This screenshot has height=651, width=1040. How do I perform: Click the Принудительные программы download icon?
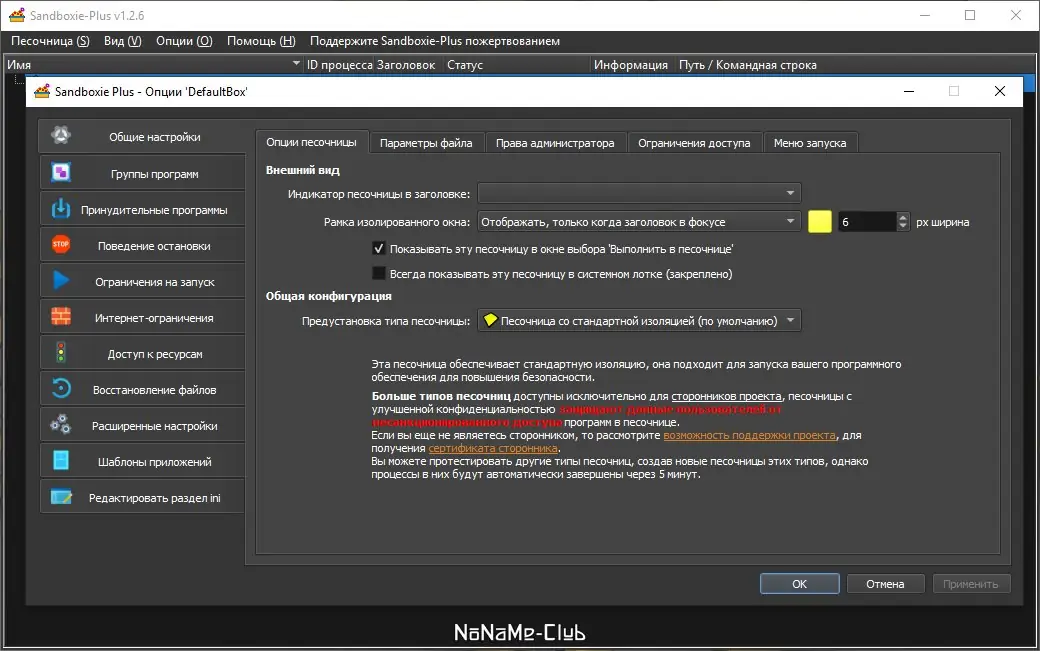coord(61,209)
